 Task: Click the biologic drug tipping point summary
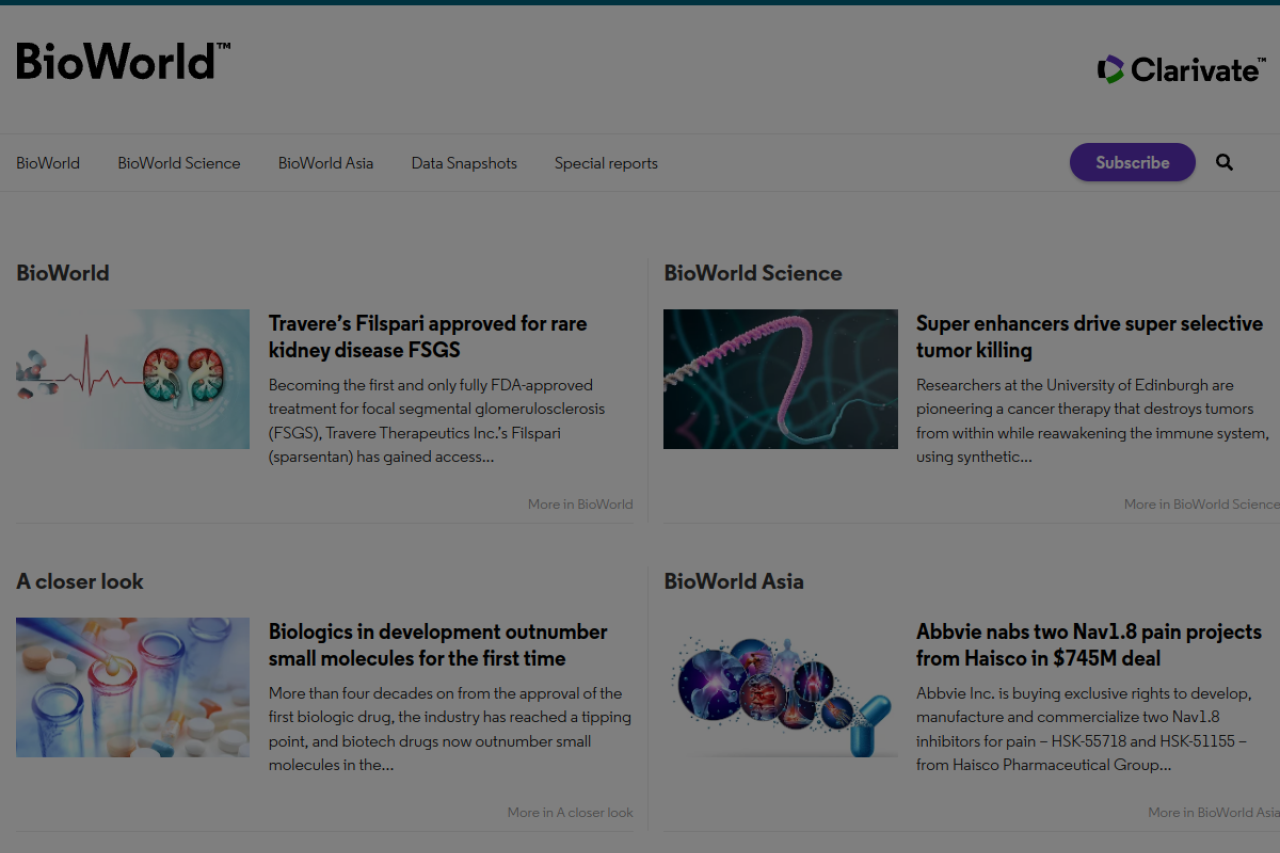[x=450, y=729]
